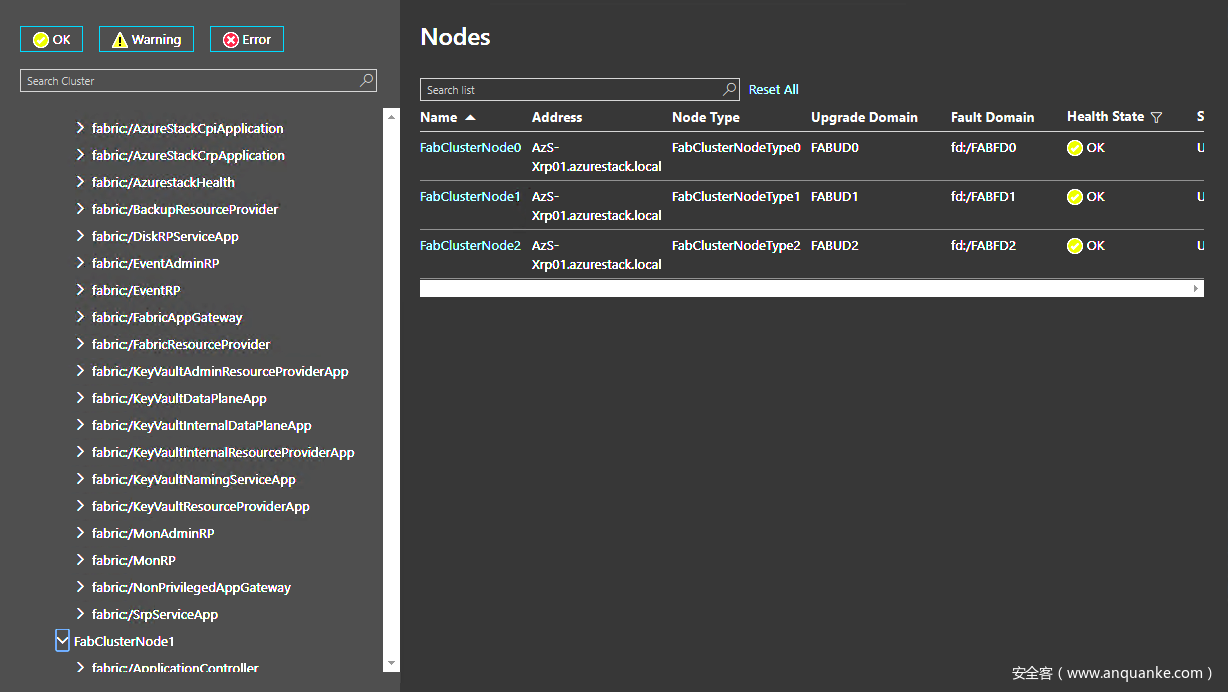
Task: Expand the fabric:/AzureStackCpiApplication node
Action: point(80,128)
